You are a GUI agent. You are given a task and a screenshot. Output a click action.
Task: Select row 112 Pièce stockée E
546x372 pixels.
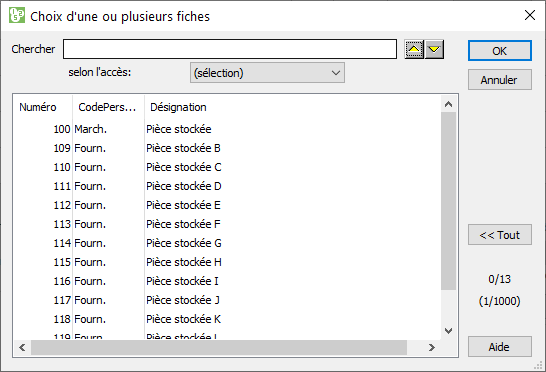227,205
